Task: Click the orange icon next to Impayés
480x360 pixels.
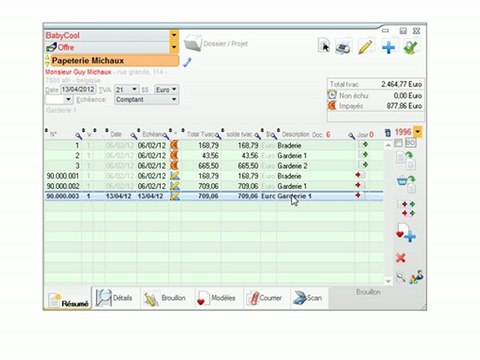Action: click(332, 106)
